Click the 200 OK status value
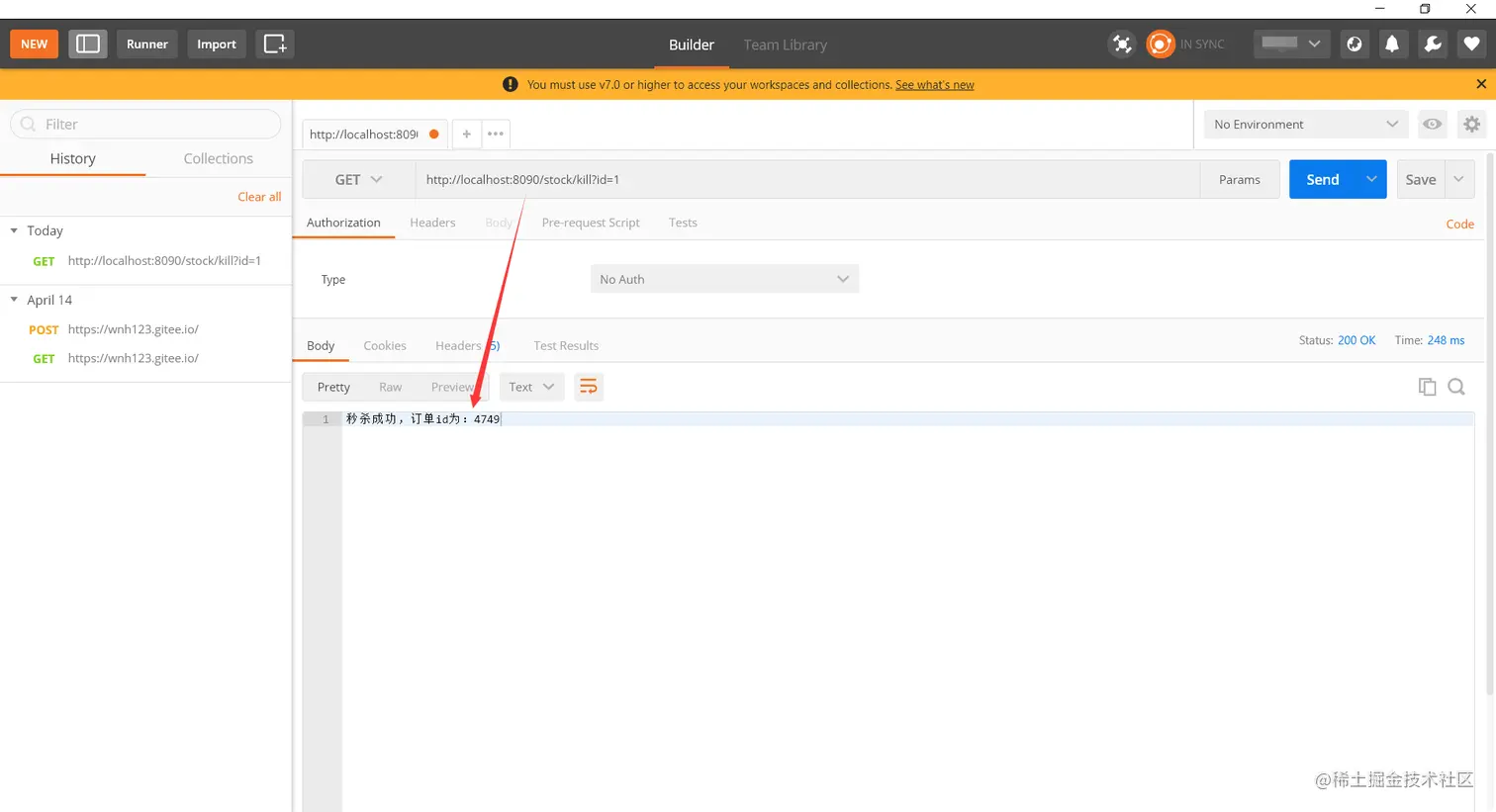Image resolution: width=1496 pixels, height=812 pixels. coord(1356,340)
